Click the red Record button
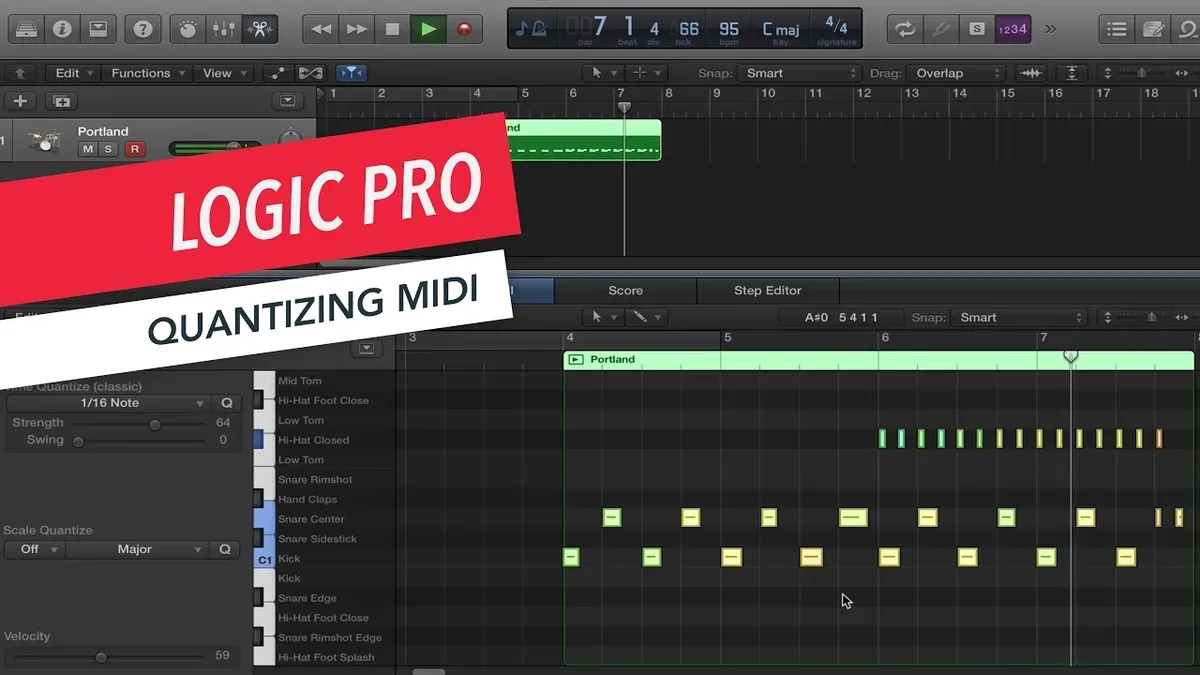The height and width of the screenshot is (675, 1200). (x=464, y=29)
